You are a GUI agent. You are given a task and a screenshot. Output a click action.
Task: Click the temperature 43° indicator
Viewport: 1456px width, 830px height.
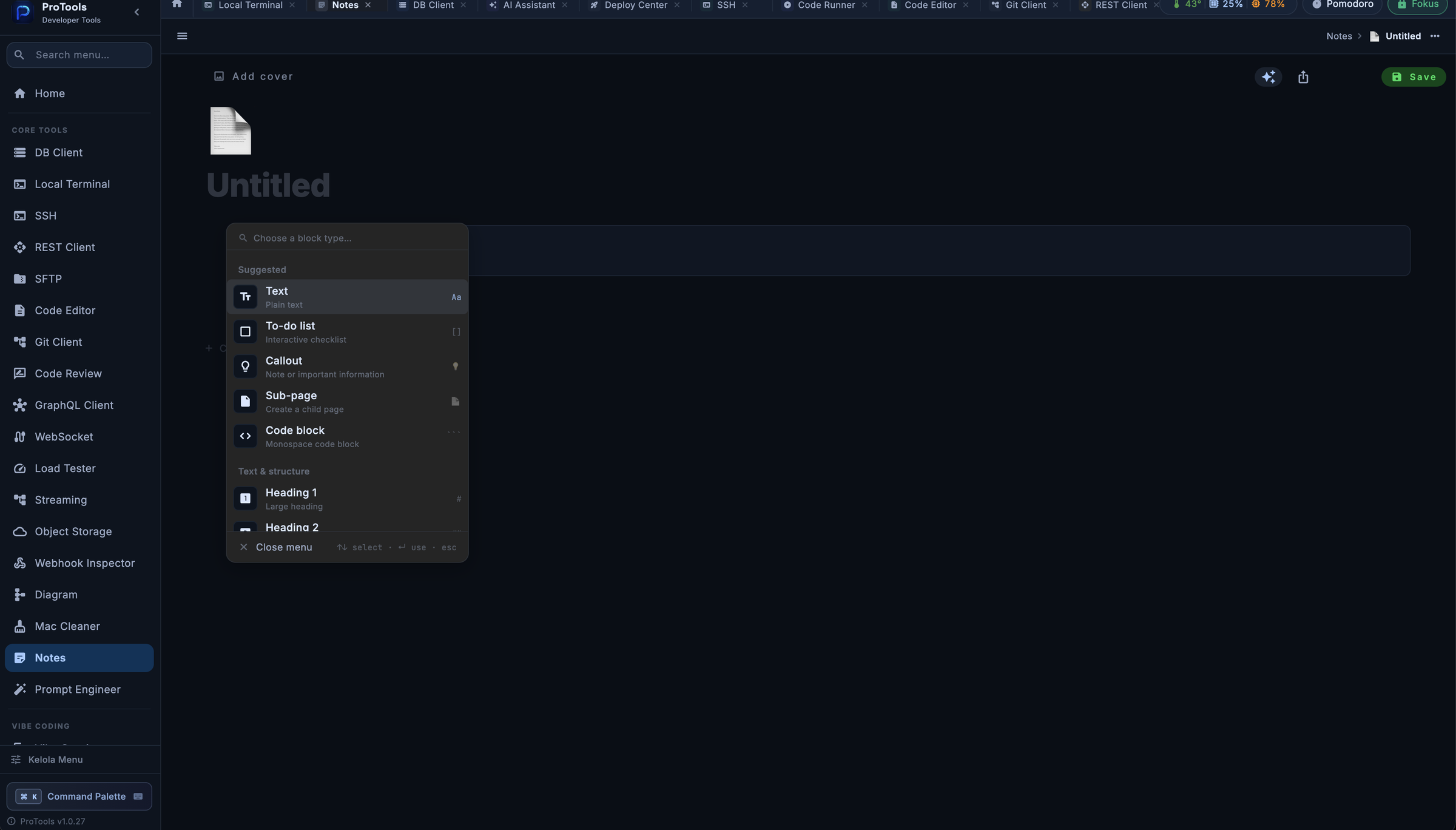tap(1187, 5)
